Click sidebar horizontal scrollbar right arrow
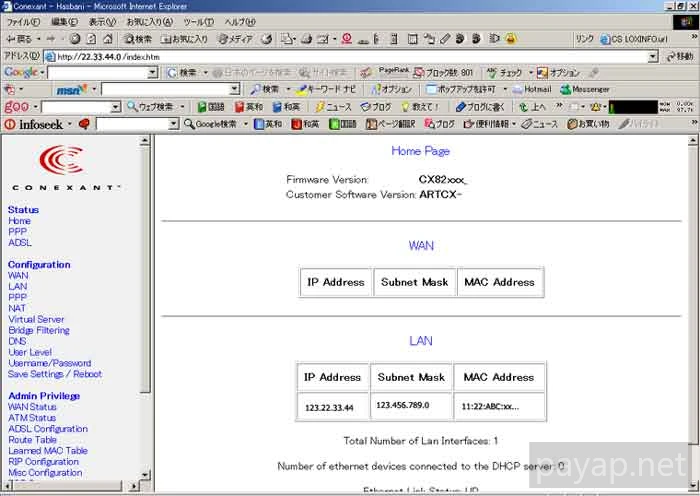700x496 pixels. (x=133, y=485)
